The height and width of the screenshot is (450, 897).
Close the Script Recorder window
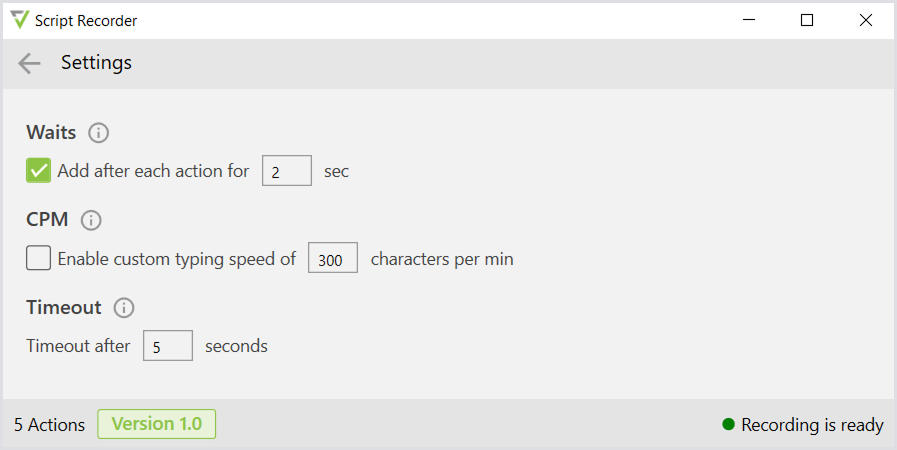(865, 20)
